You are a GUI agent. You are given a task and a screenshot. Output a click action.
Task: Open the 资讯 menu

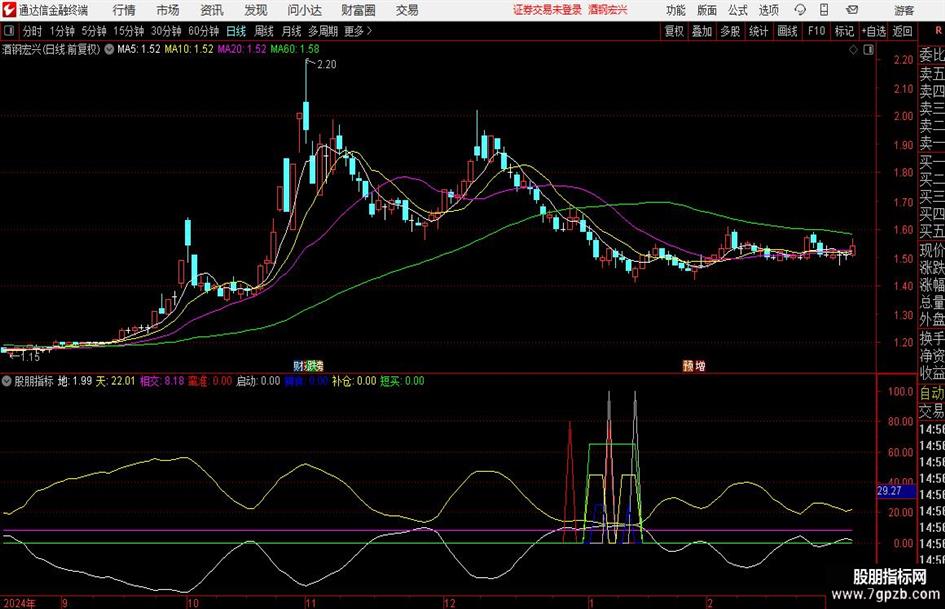tap(212, 10)
